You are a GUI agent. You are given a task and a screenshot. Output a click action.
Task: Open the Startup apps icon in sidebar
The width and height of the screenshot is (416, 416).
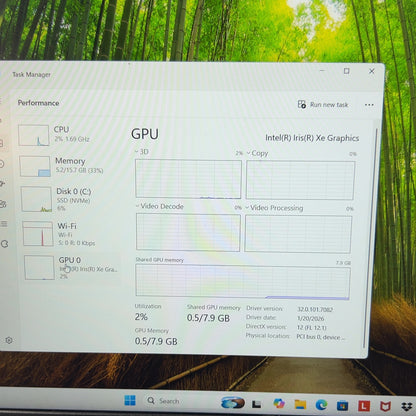pyautogui.click(x=2, y=184)
